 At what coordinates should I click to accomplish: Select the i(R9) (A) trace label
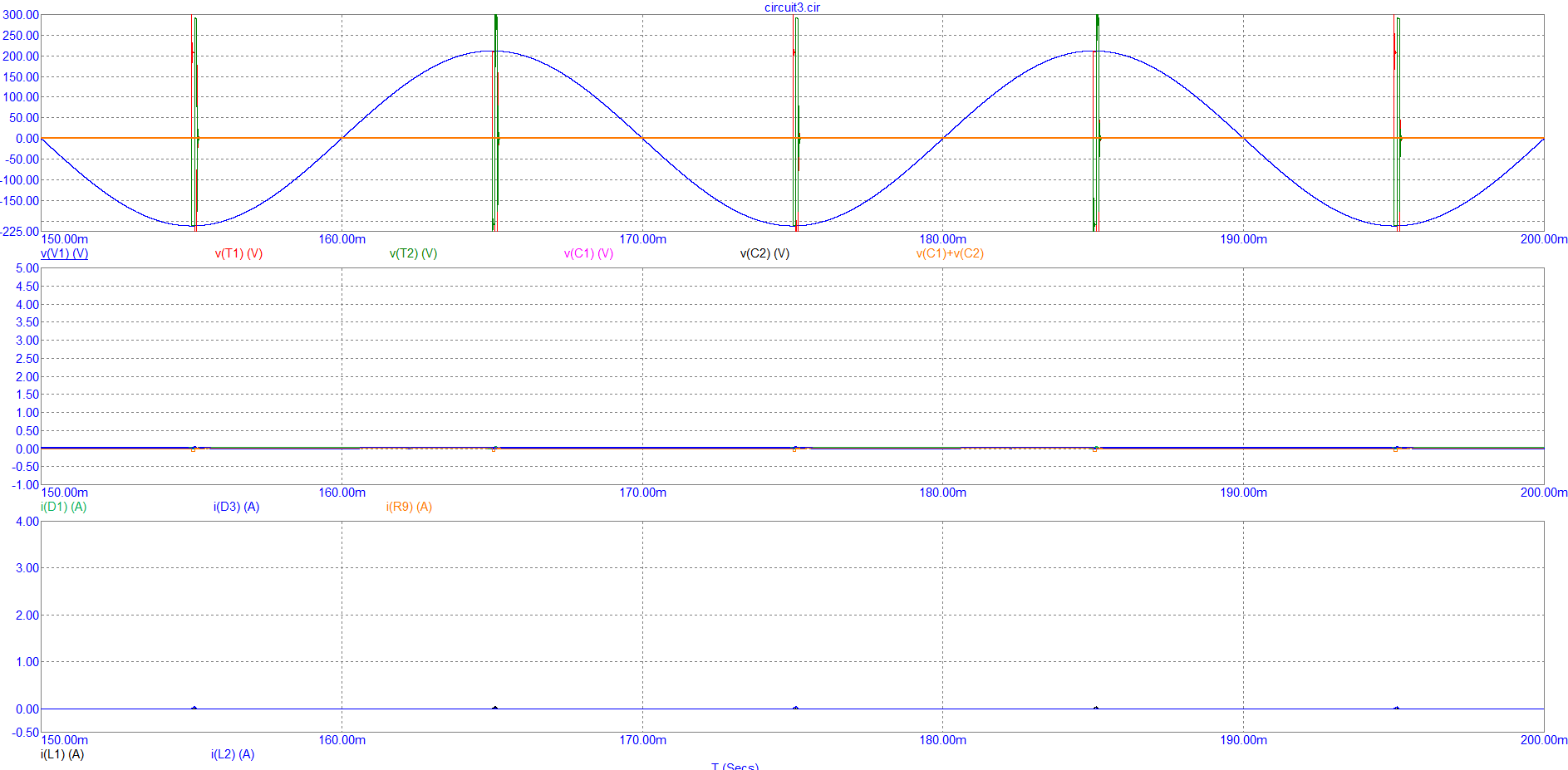[409, 507]
